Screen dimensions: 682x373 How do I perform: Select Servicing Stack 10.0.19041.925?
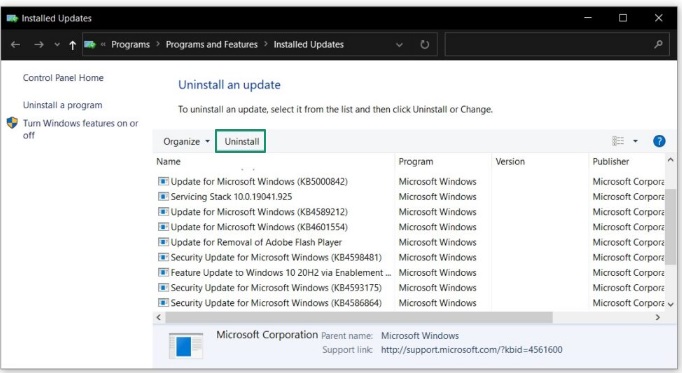coord(231,197)
